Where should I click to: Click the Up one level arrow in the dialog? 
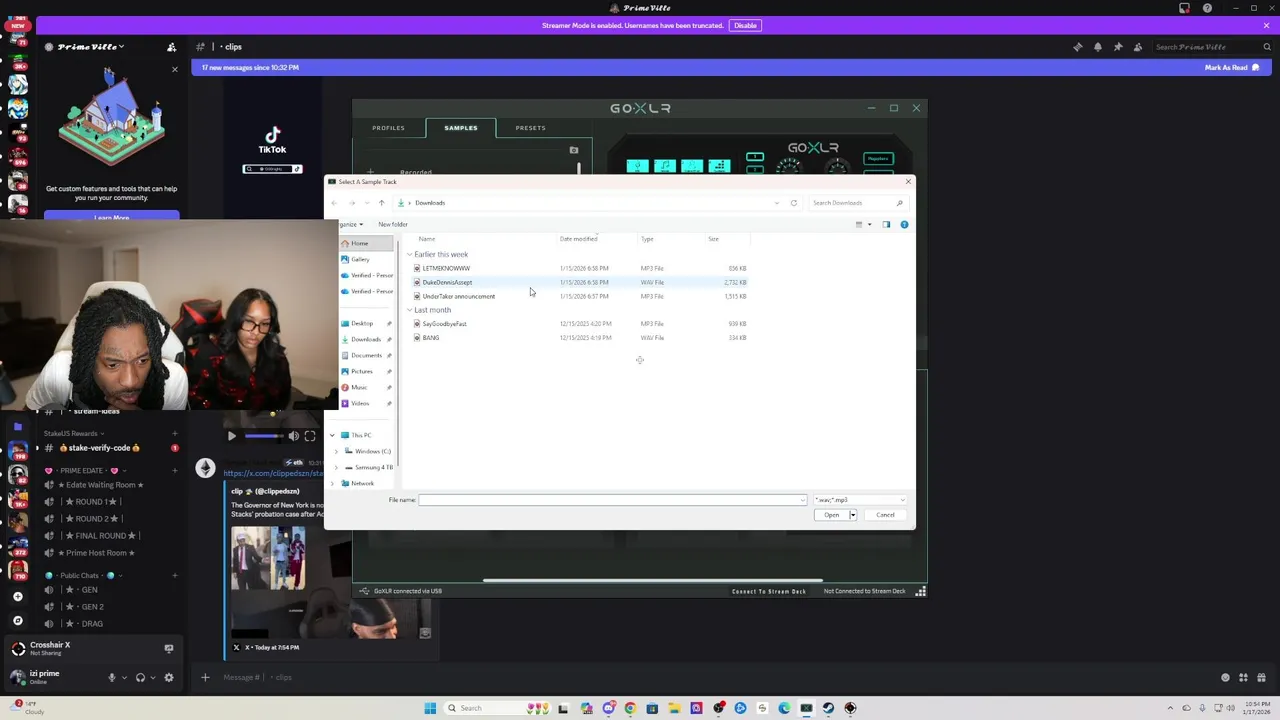tap(381, 203)
